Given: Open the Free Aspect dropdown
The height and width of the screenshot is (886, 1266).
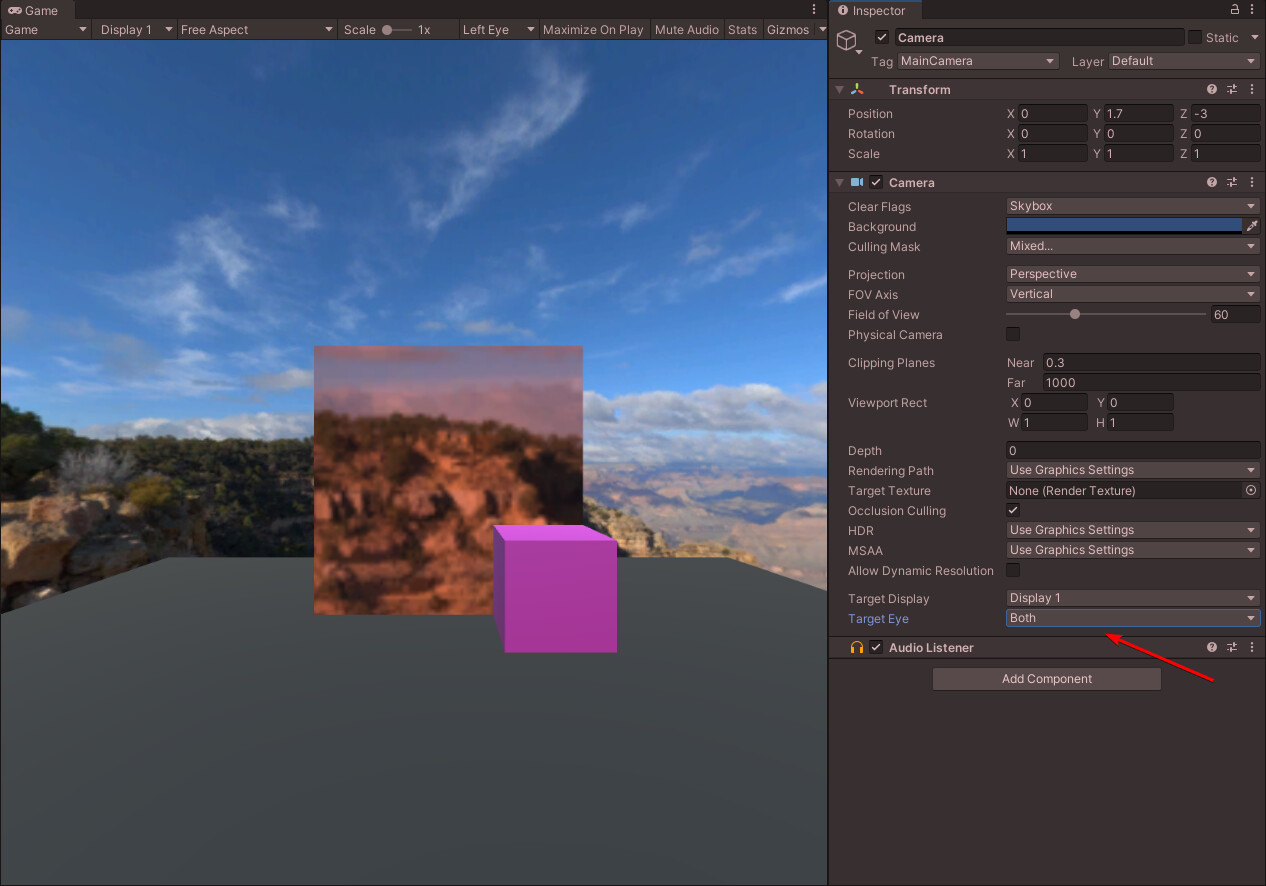Looking at the screenshot, I should coord(256,29).
